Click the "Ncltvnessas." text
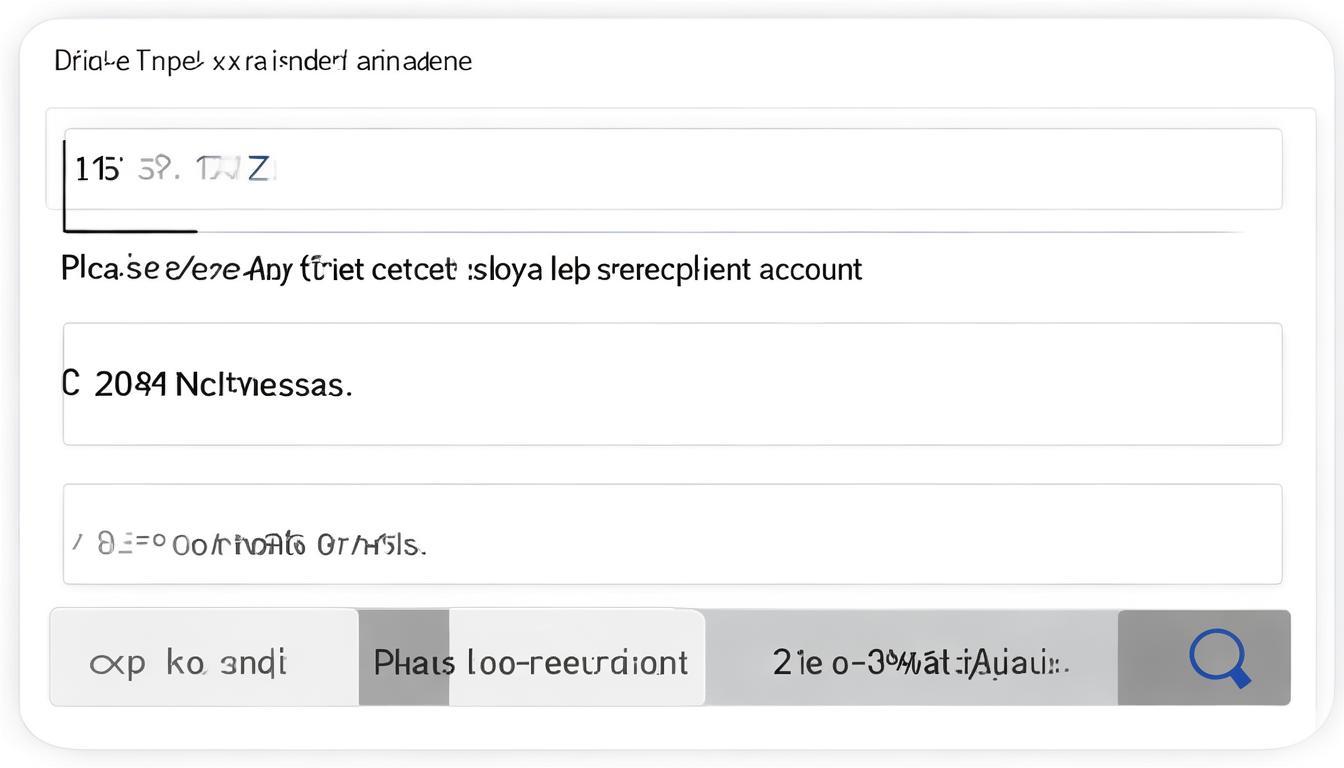This screenshot has height=768, width=1344. tap(263, 384)
